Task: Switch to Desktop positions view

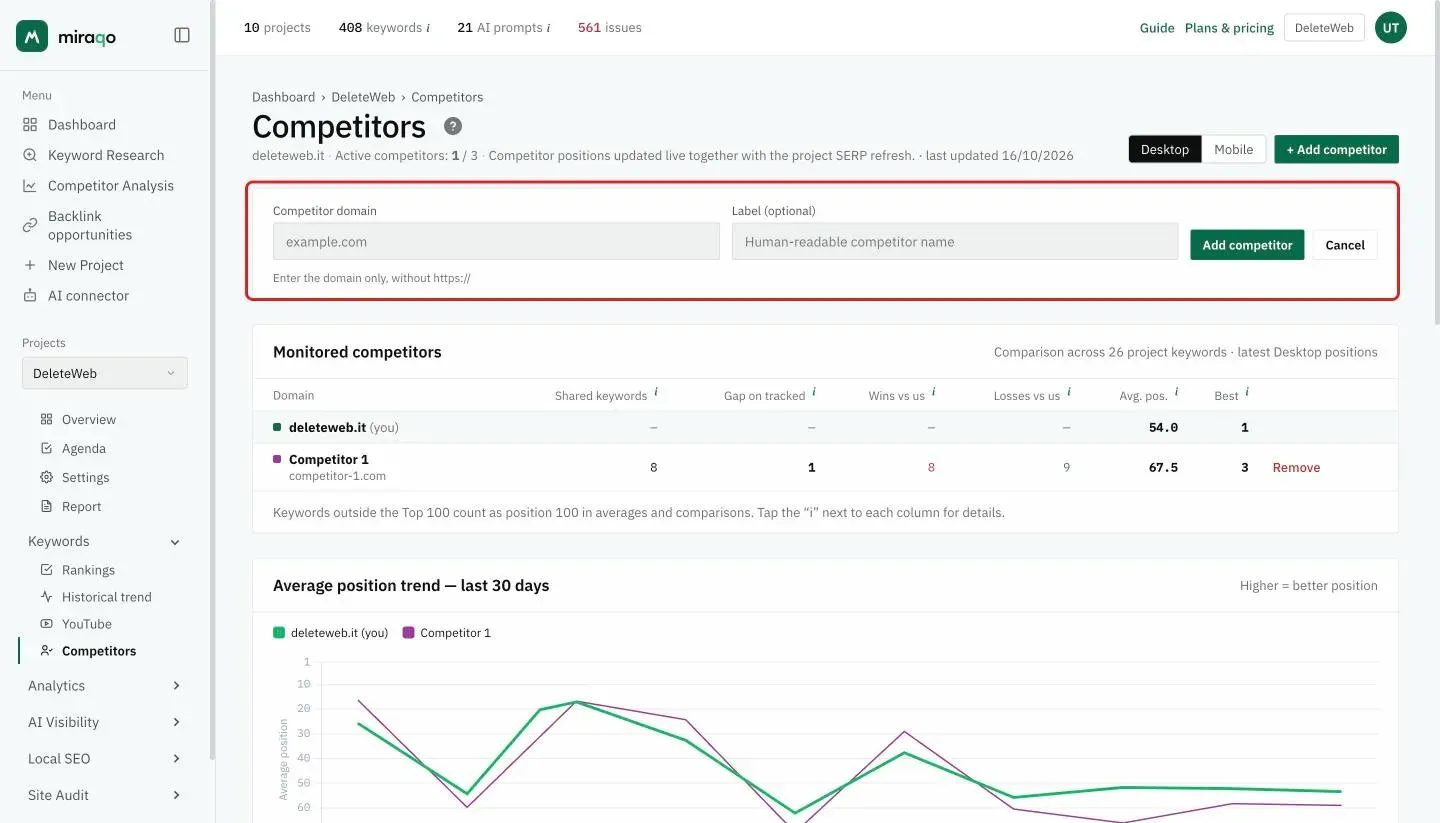Action: pos(1165,149)
